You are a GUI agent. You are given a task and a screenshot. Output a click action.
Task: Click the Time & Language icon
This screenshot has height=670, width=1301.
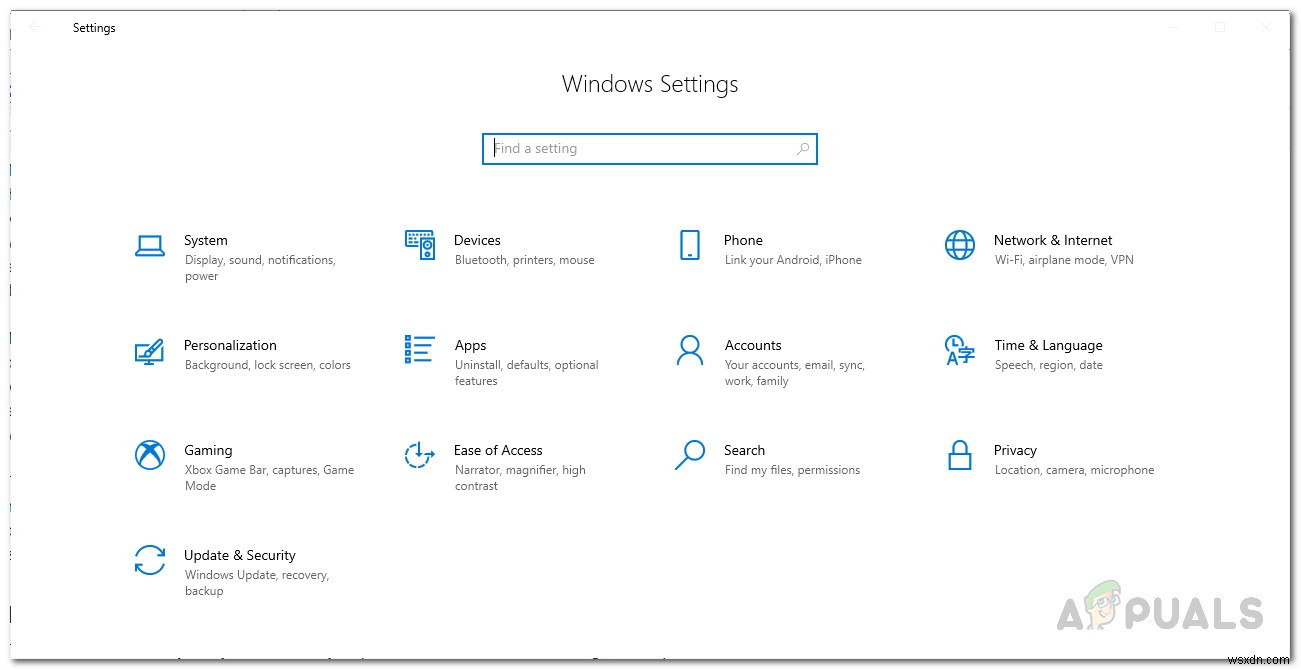coord(959,350)
